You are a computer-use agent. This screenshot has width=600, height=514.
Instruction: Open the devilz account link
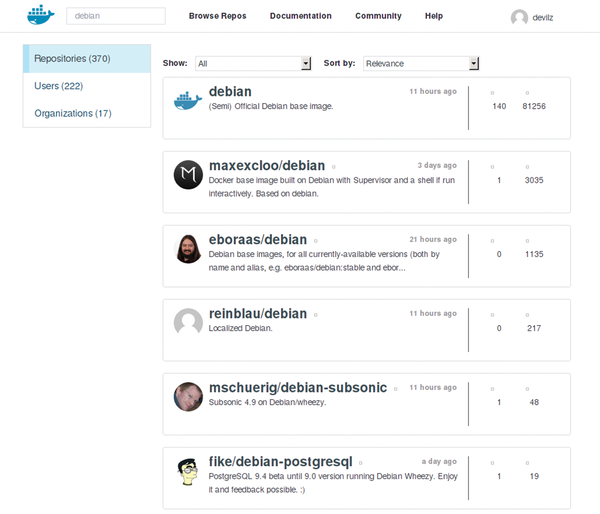[x=542, y=18]
